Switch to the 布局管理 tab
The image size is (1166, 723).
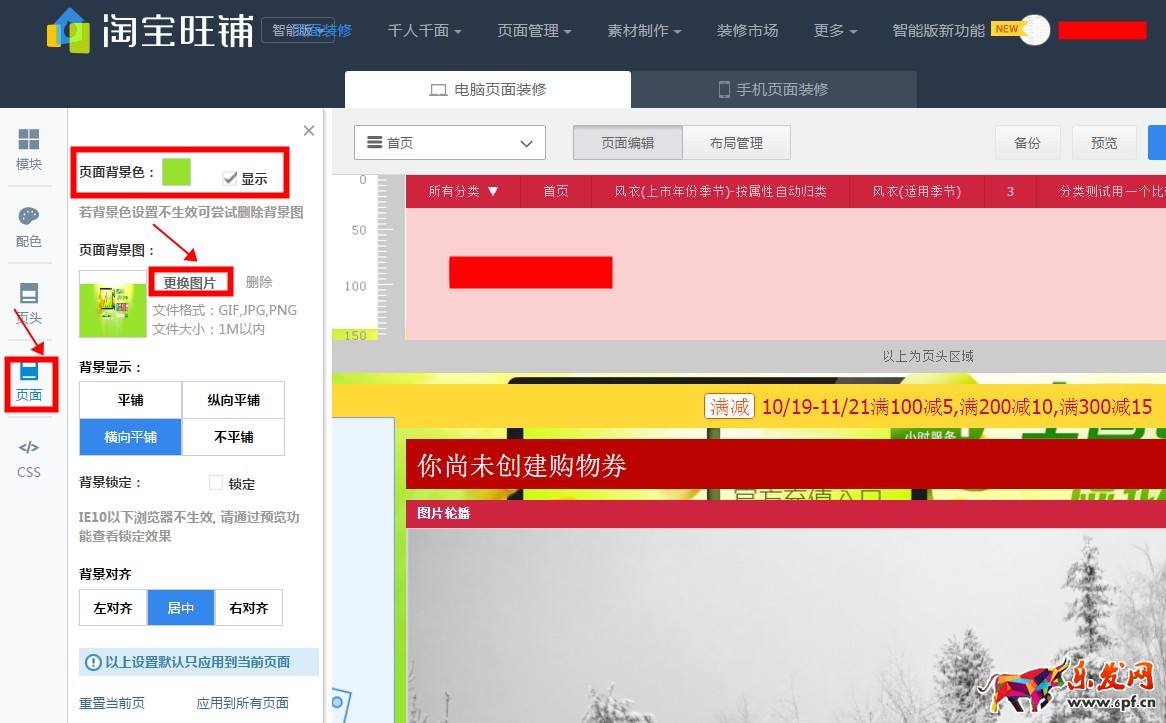(736, 143)
